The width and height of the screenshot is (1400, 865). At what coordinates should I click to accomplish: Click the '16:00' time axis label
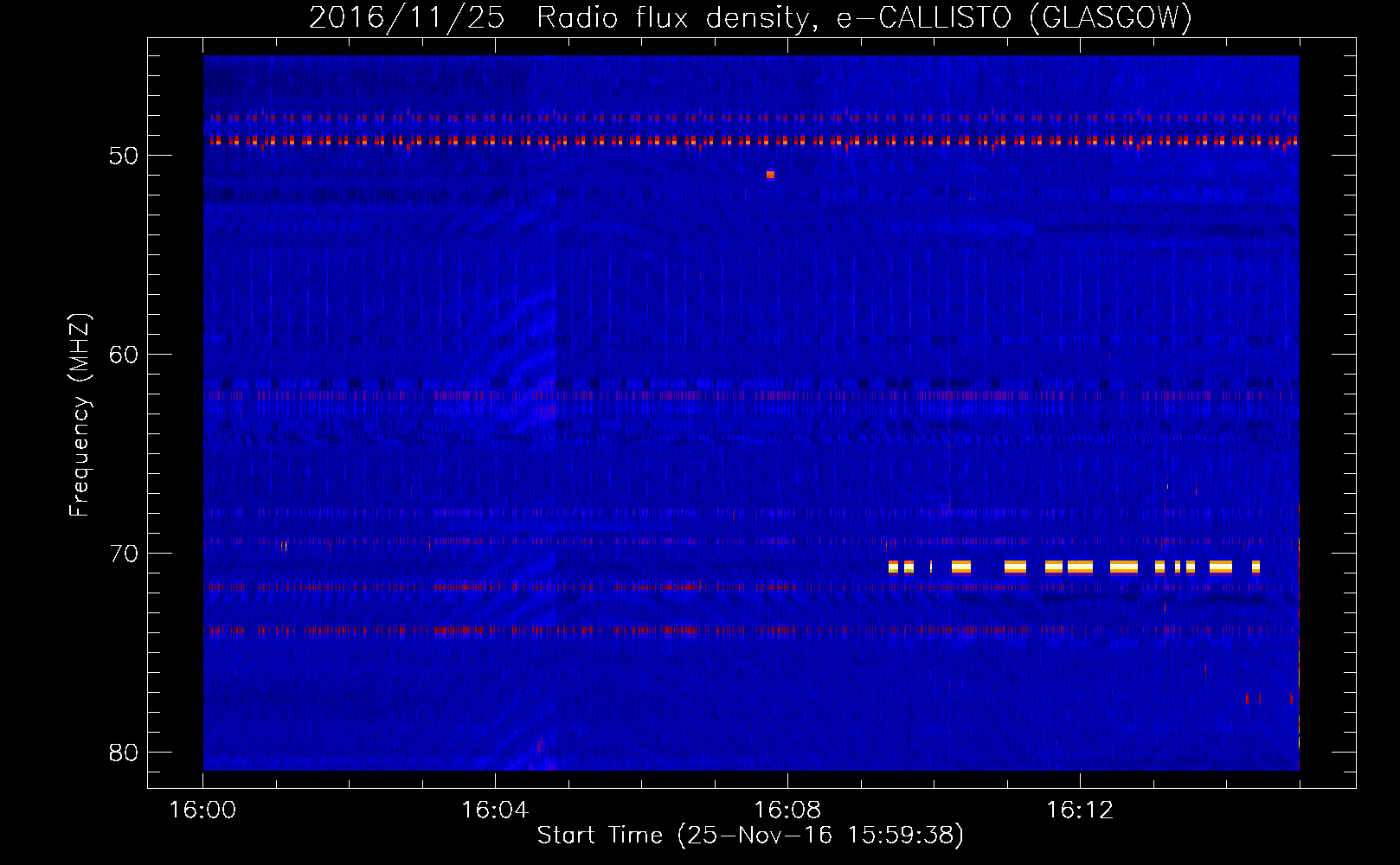pyautogui.click(x=202, y=811)
